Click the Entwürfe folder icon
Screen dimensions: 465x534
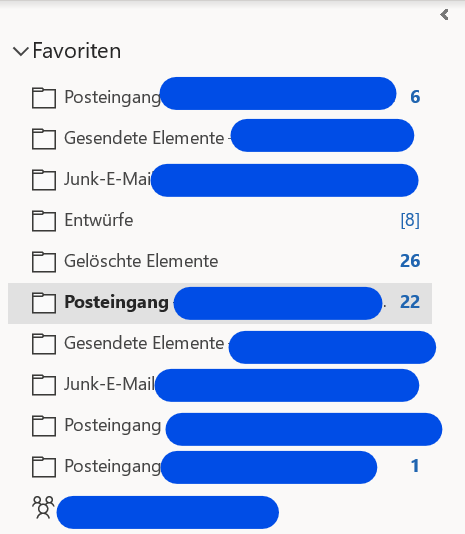[44, 221]
